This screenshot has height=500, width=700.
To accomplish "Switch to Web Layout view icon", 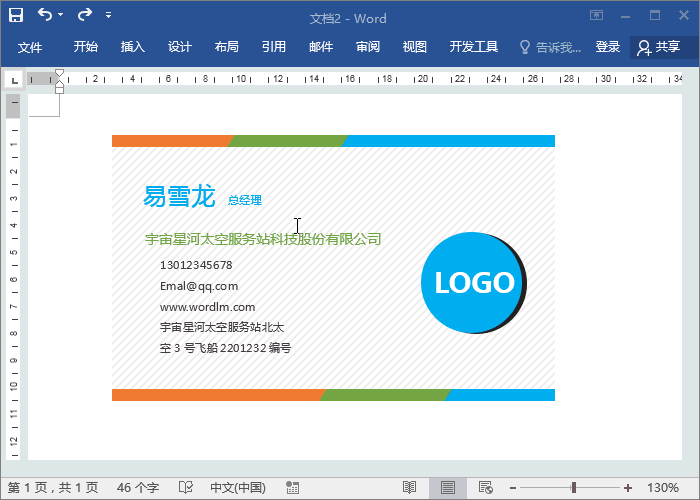I will coord(485,488).
